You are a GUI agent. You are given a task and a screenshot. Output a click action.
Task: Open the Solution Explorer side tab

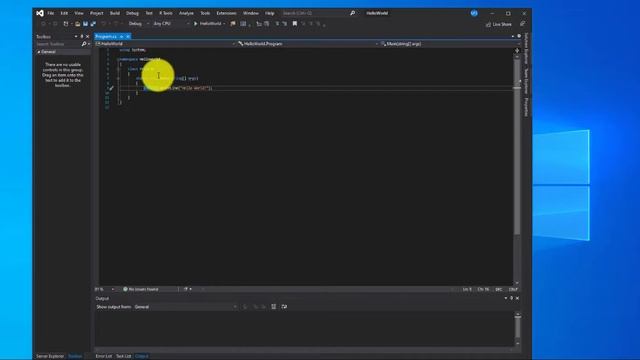(526, 48)
